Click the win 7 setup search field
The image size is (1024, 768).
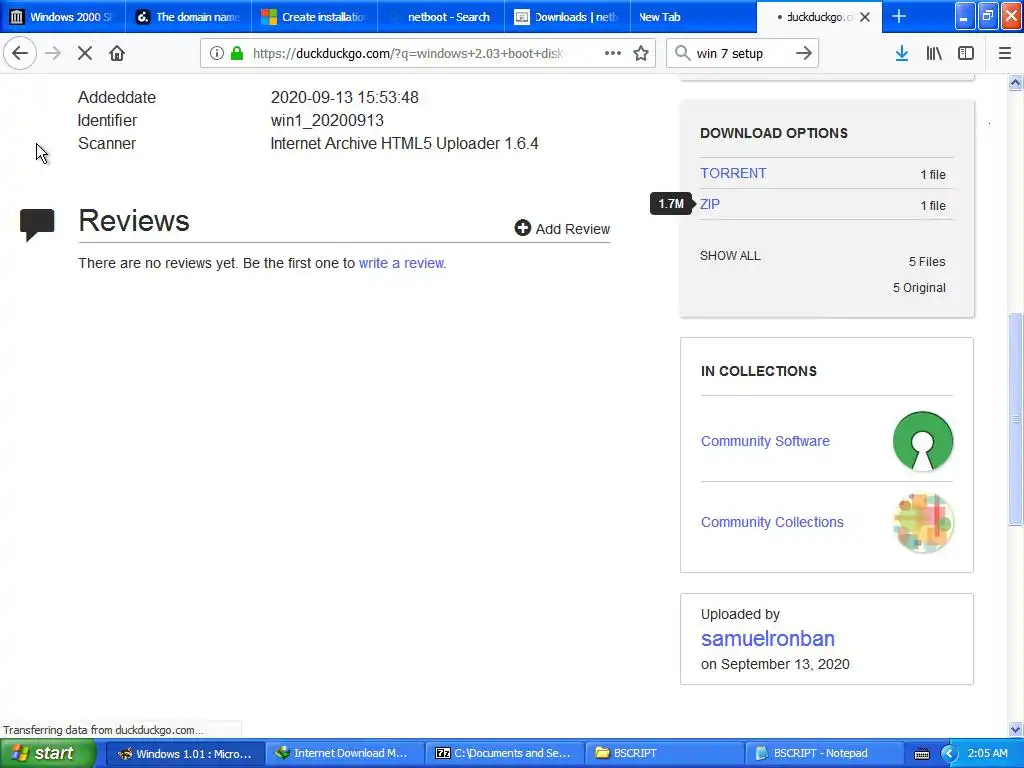(x=741, y=53)
